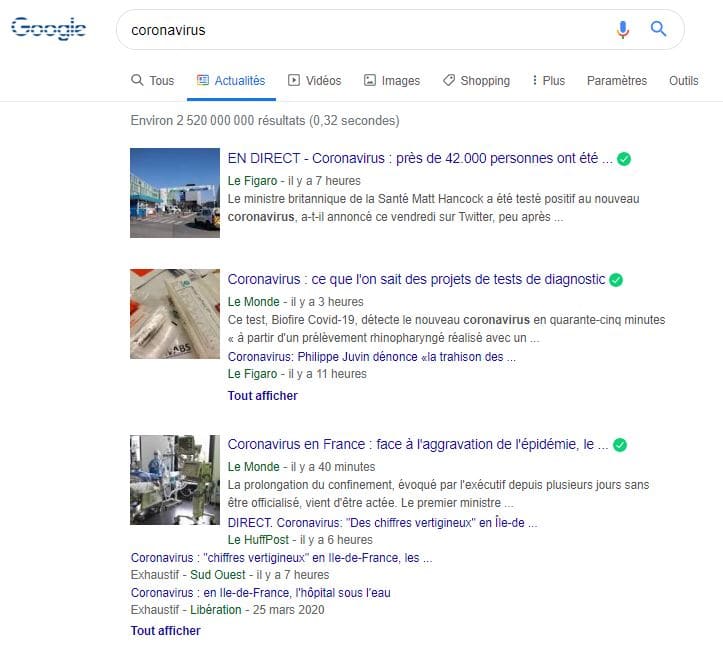Expand the Plus menu
The height and width of the screenshot is (652, 723).
[x=548, y=81]
